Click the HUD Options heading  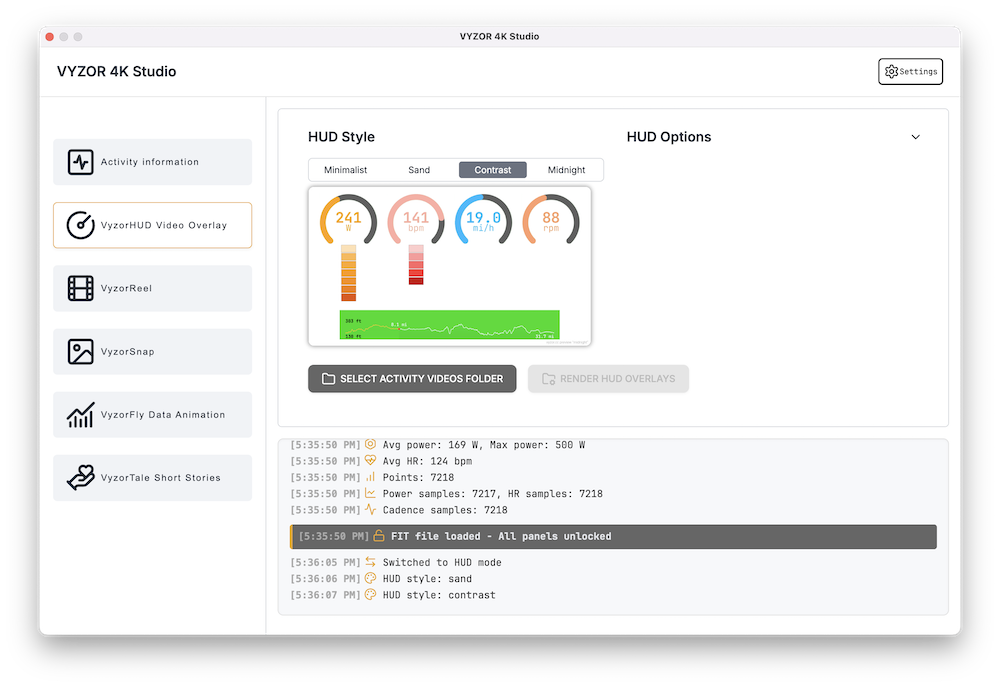tap(669, 137)
